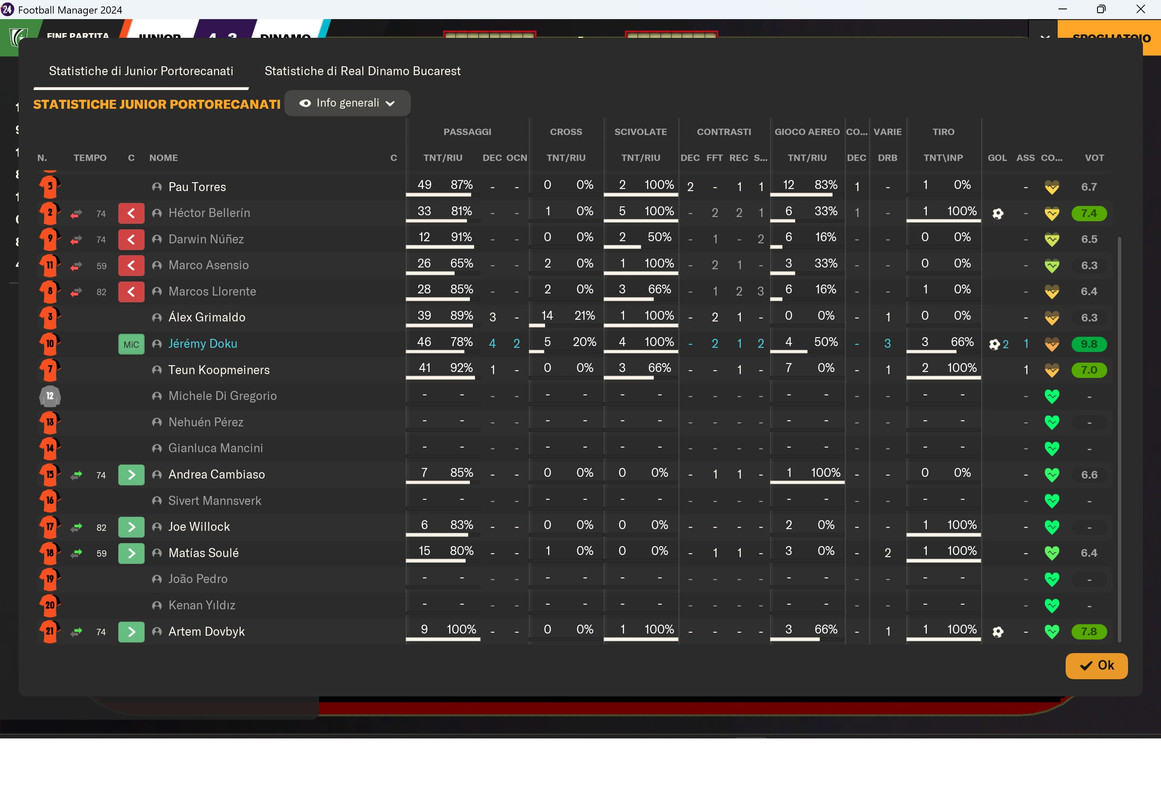Click the goal ball icon in Héctor Bellerín row
This screenshot has height=800, width=1161.
click(997, 213)
